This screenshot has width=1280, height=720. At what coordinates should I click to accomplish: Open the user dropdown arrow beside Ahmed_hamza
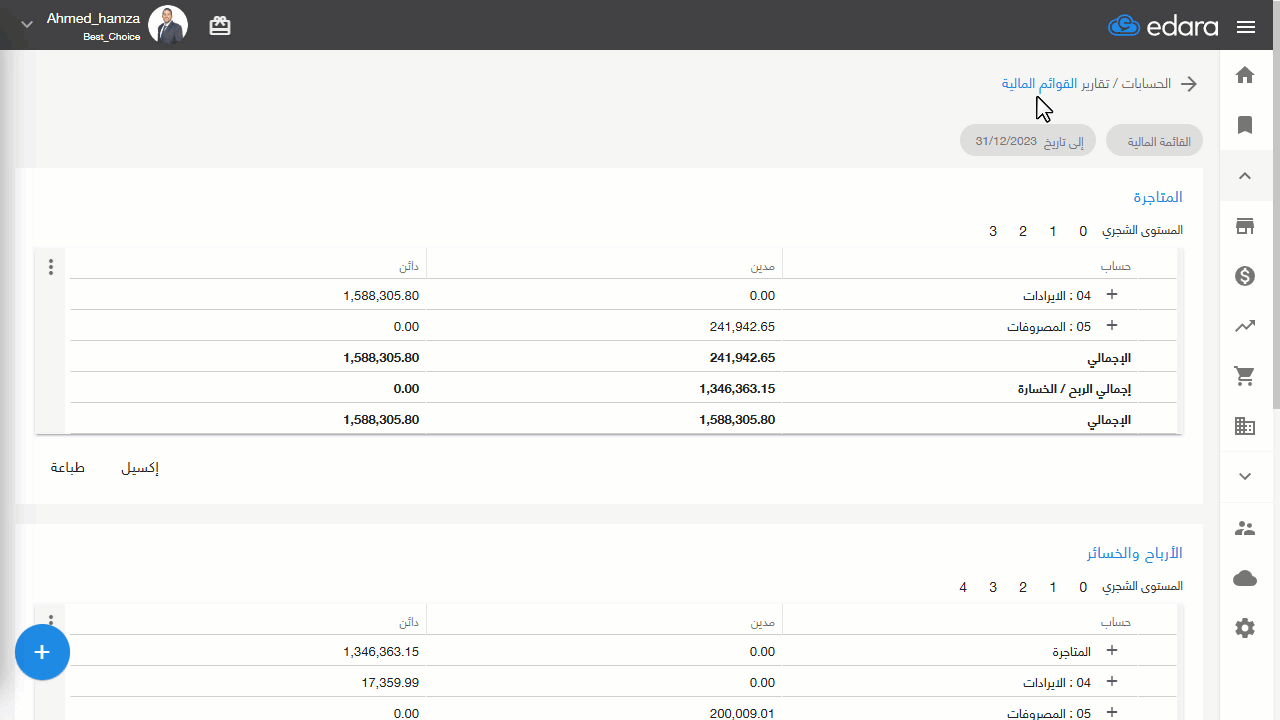click(27, 25)
